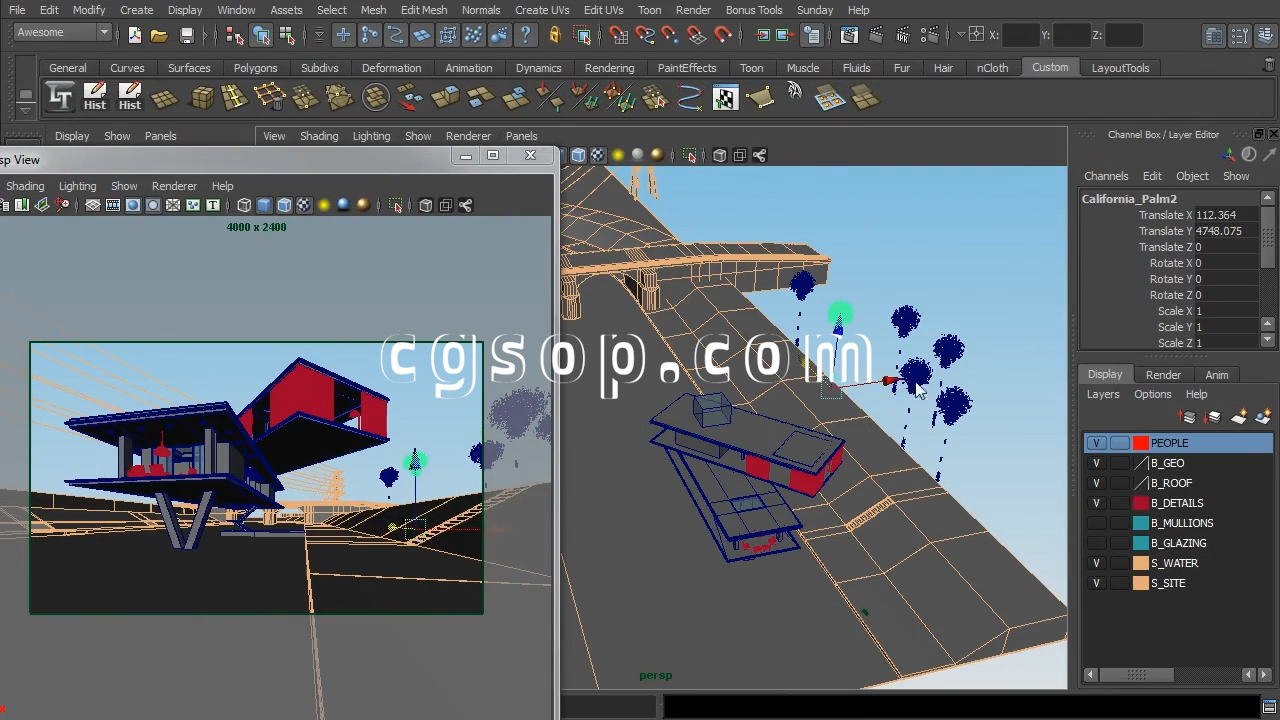
Task: Click the New Scene icon
Action: (135, 35)
